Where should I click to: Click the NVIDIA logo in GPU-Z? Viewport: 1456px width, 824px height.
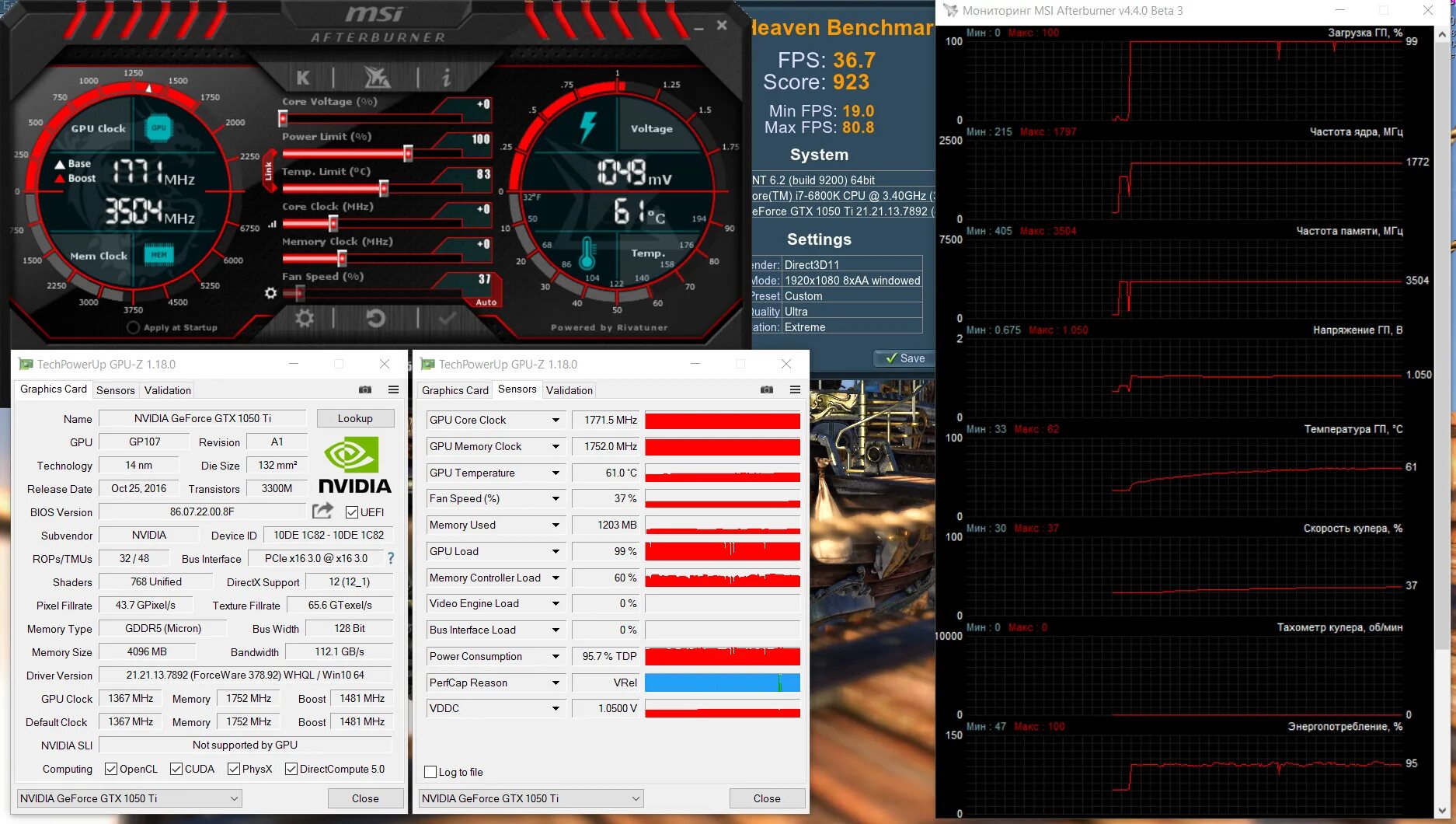point(355,464)
